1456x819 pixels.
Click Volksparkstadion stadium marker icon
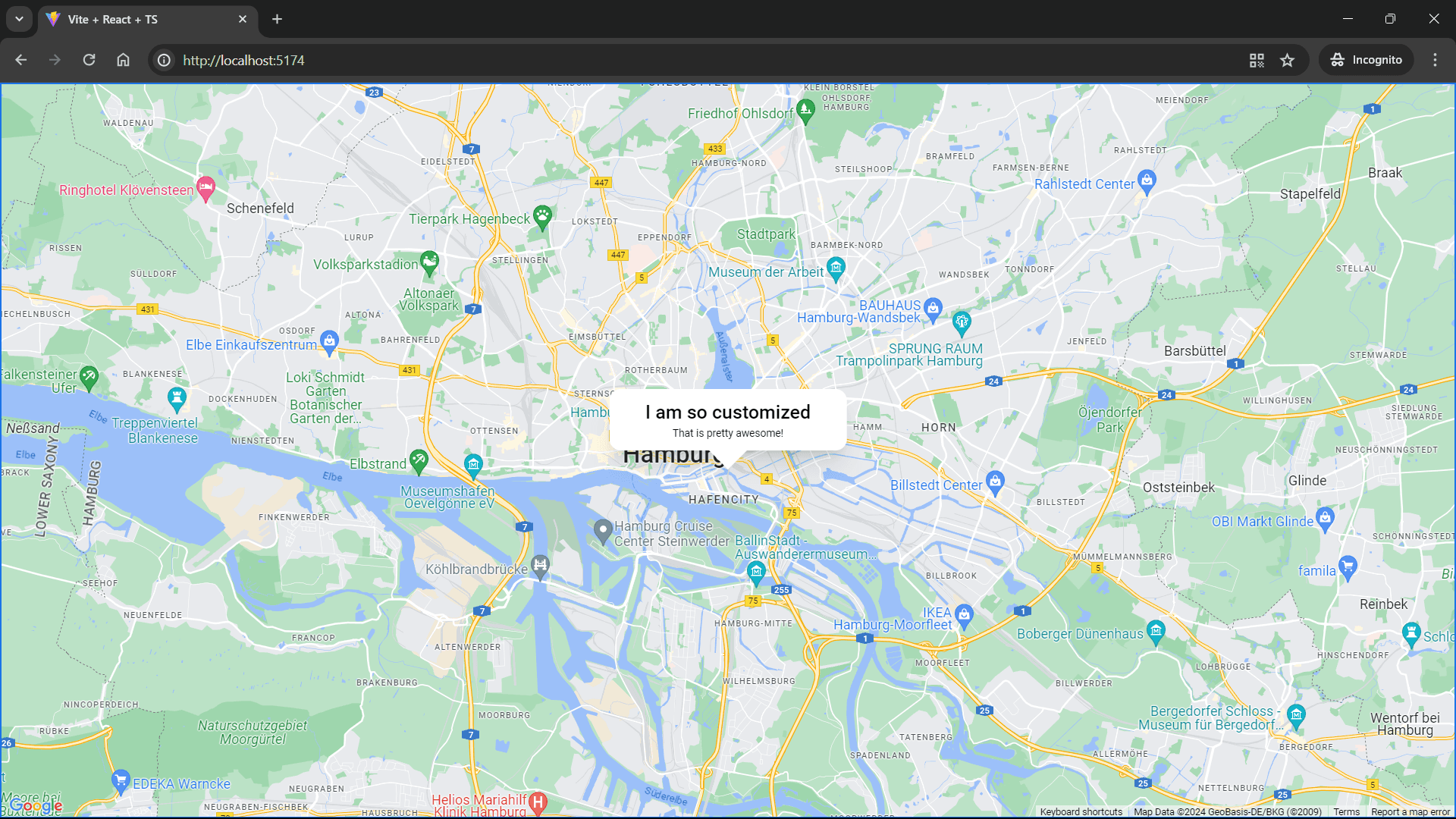(x=429, y=262)
